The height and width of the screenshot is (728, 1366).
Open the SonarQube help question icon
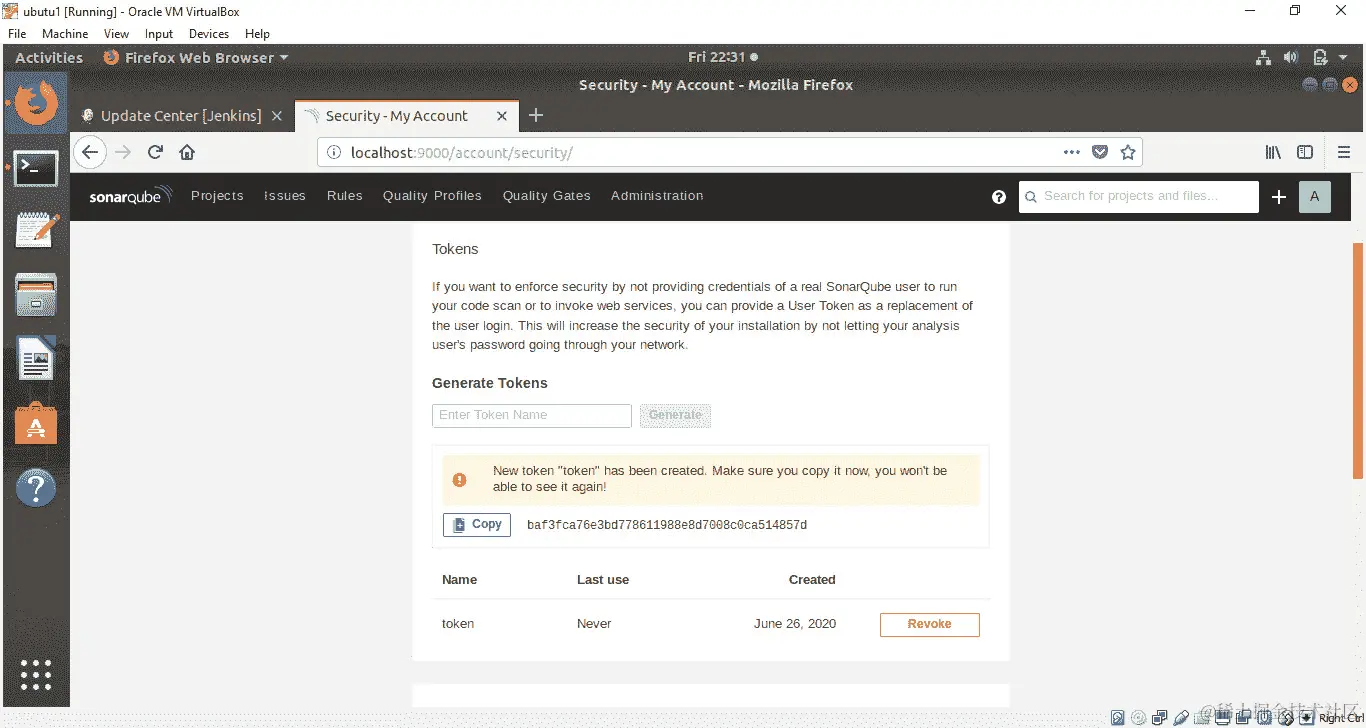[998, 197]
